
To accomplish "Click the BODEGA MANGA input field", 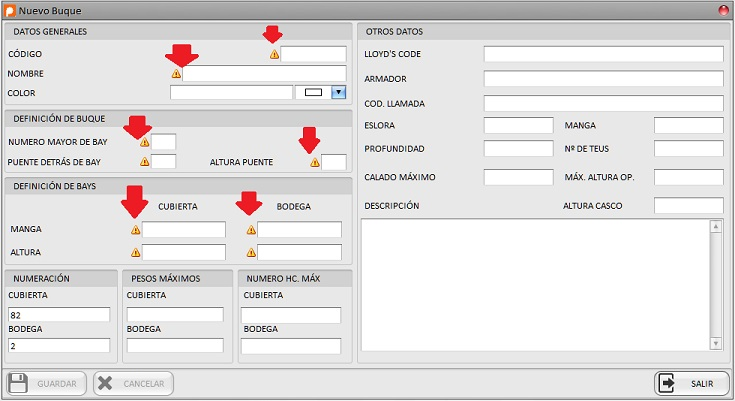I will point(300,229).
